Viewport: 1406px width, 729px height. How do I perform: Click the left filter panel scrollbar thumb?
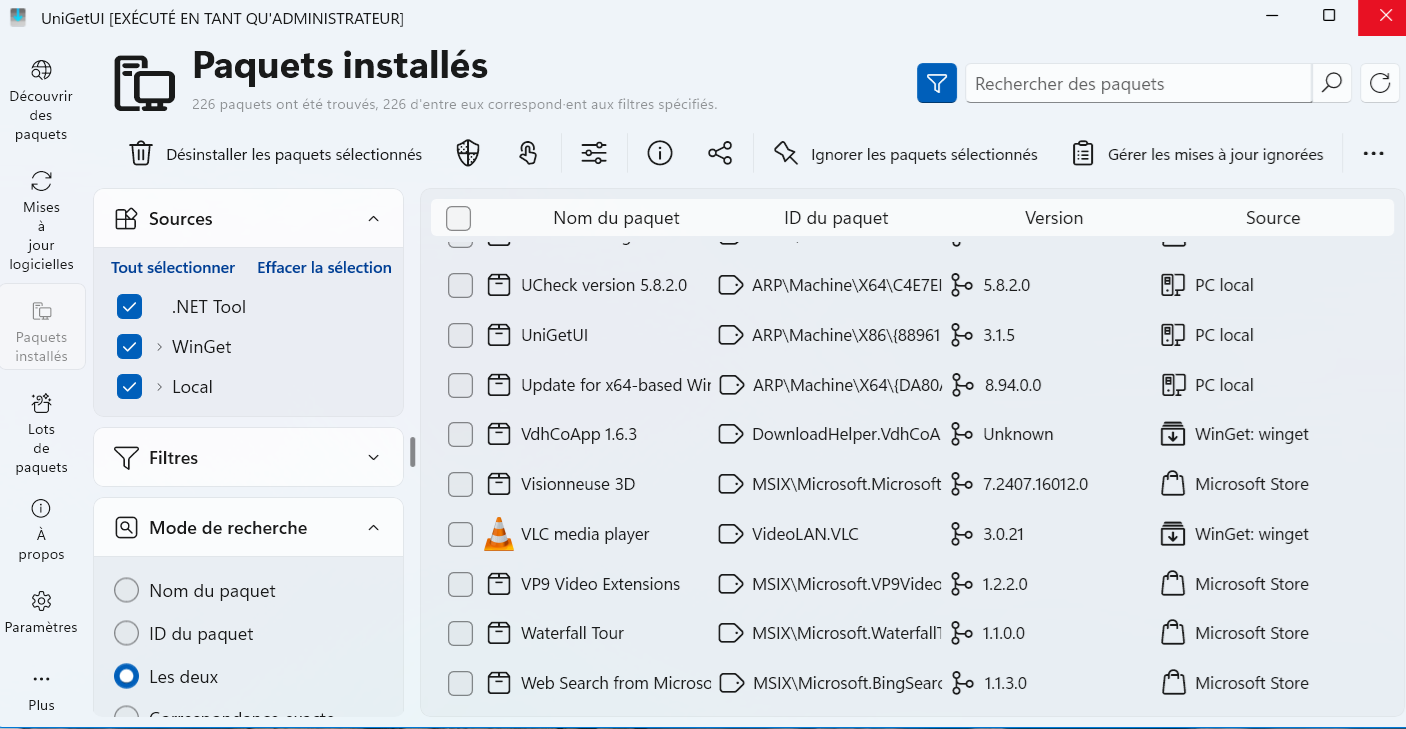(x=412, y=451)
